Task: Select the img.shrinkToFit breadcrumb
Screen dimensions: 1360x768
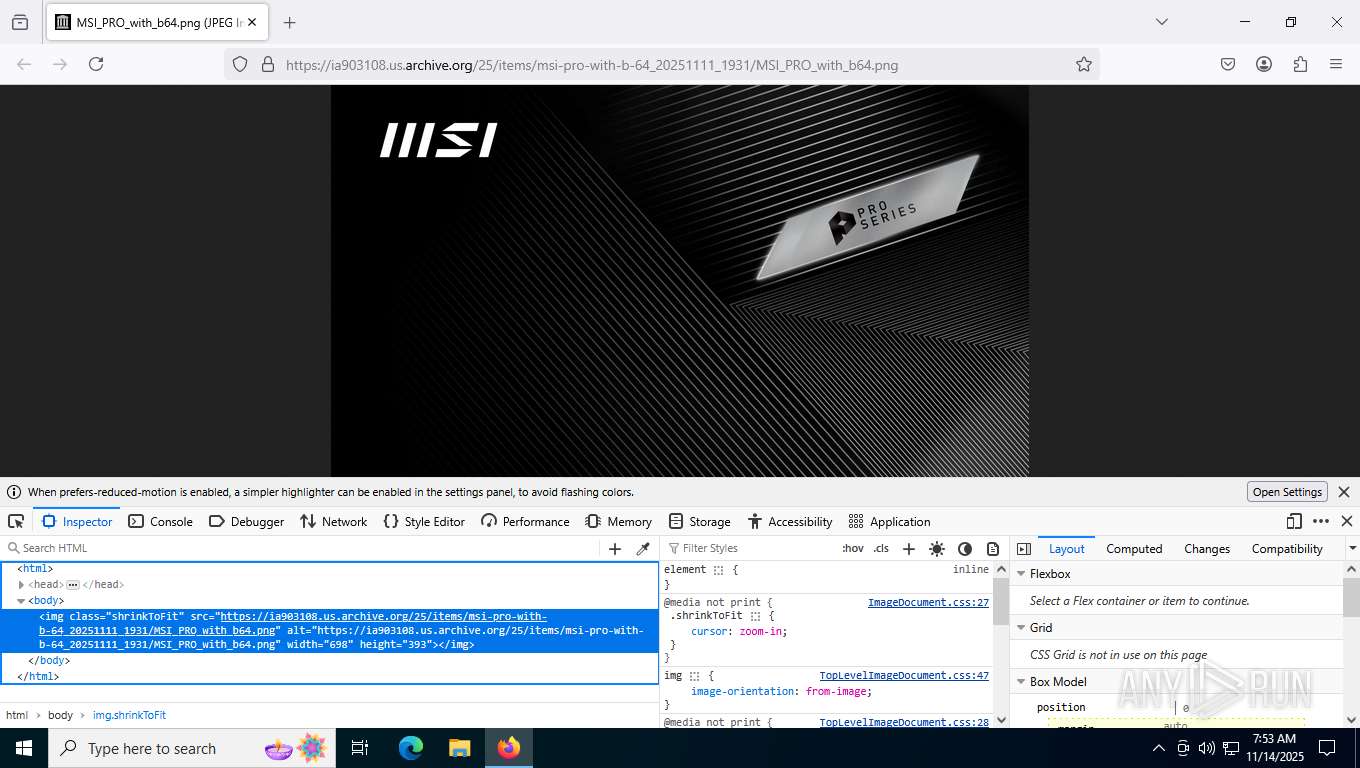Action: (x=129, y=715)
